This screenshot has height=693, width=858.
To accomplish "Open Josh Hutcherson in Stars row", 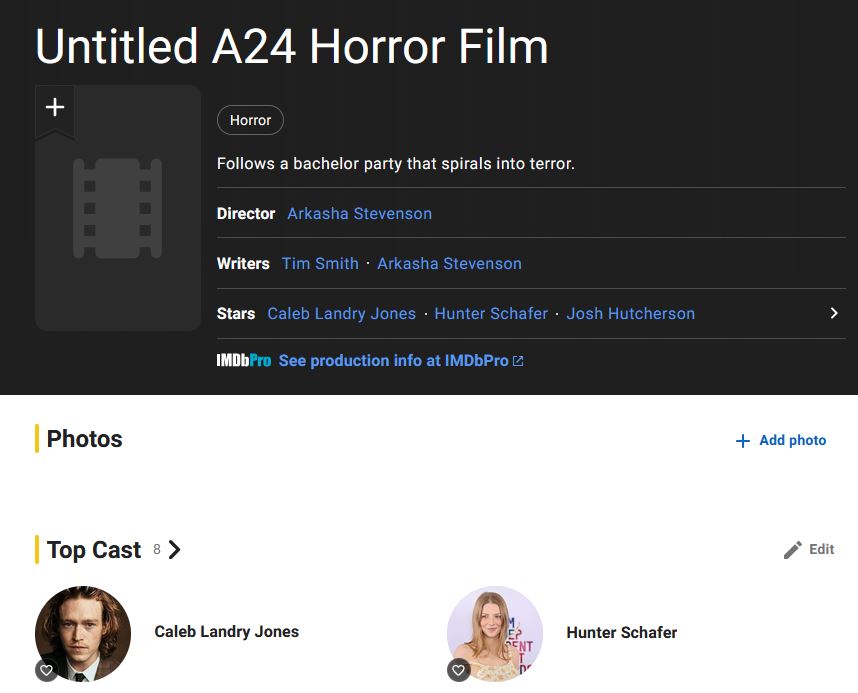I will [x=630, y=314].
